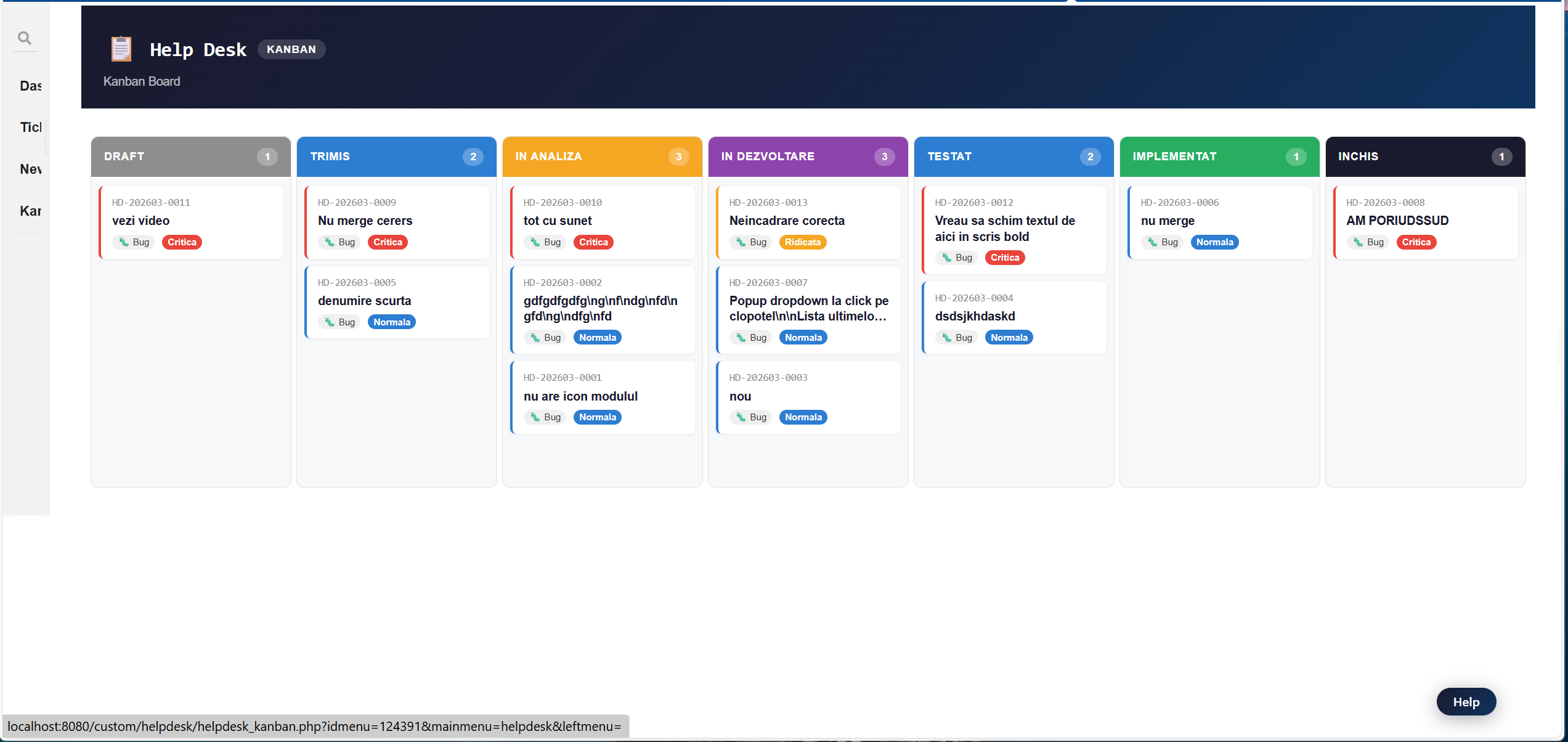Click bug icon on vezi video card

[x=124, y=242]
